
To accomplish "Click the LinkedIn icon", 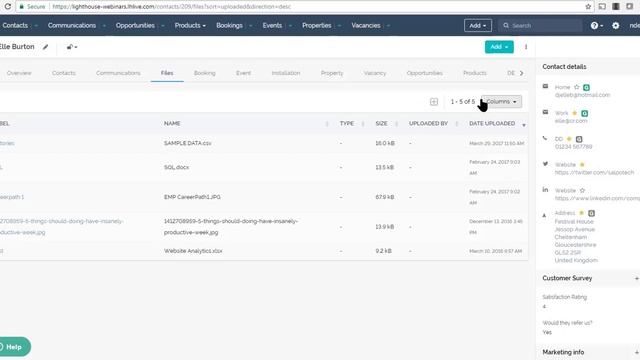I will pos(545,189).
